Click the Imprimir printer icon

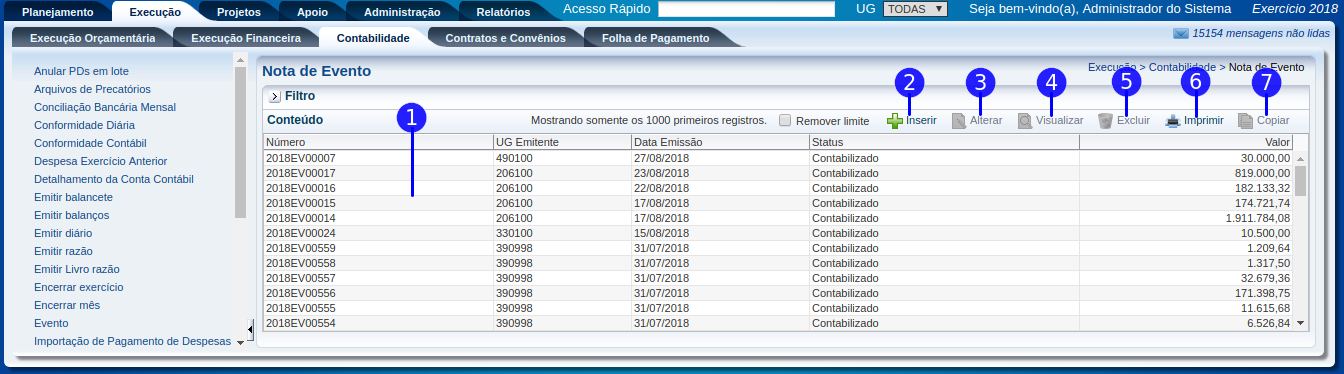(x=1173, y=121)
